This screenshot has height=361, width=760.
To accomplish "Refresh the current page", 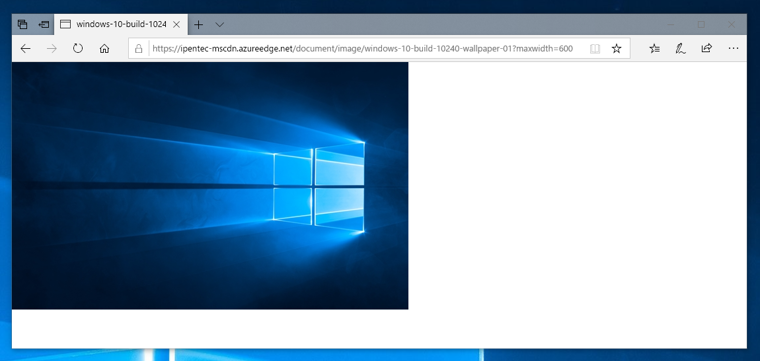I will click(78, 48).
